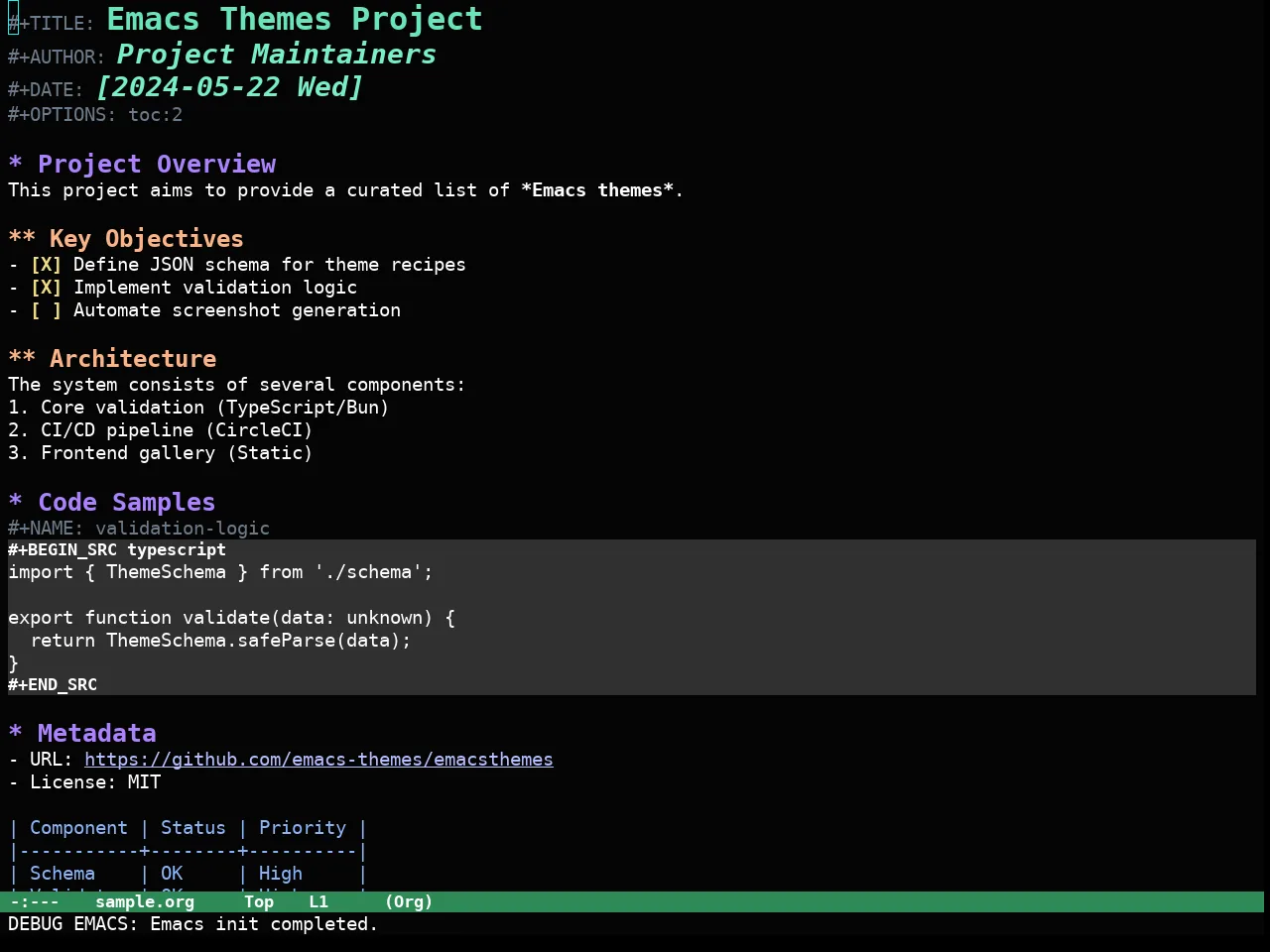Open the github.com emacsthemes URL link
Image resolution: width=1270 pixels, height=952 pixels.
click(x=318, y=760)
